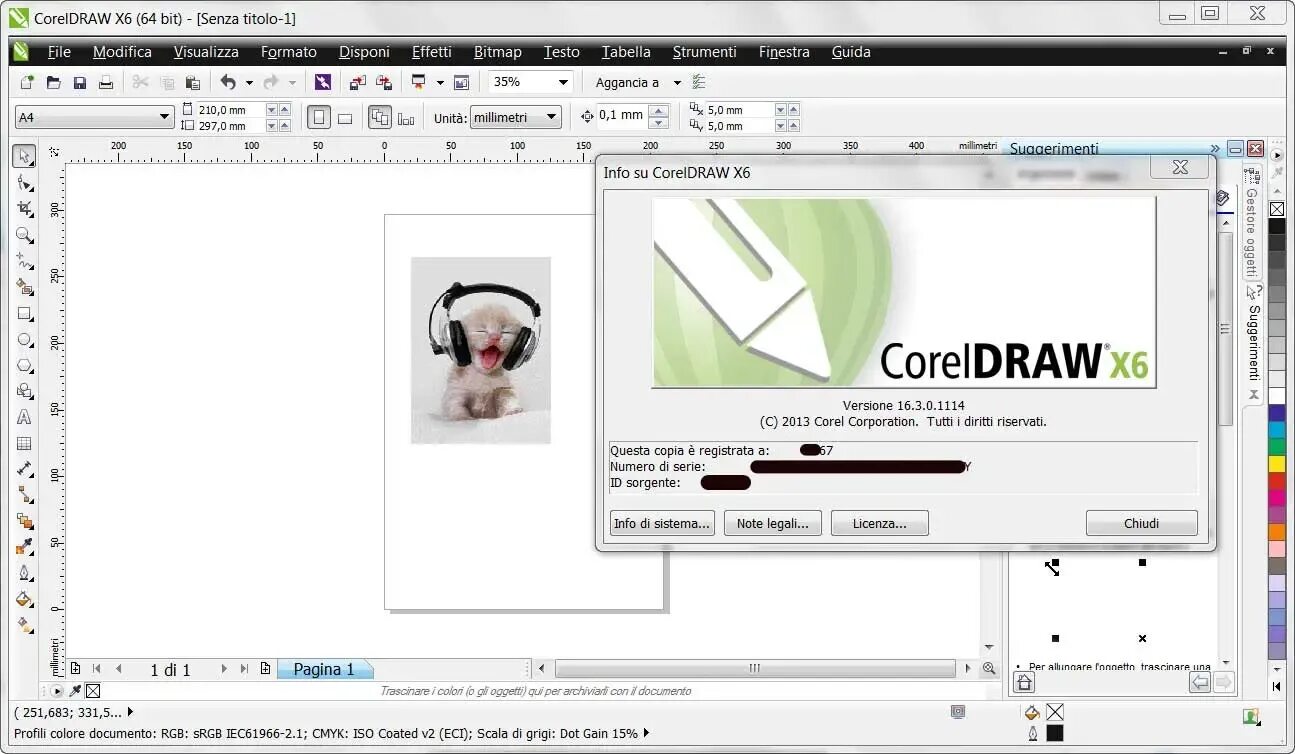Click the Suggerimenti home button
Image resolution: width=1295 pixels, height=754 pixels.
[x=1024, y=682]
